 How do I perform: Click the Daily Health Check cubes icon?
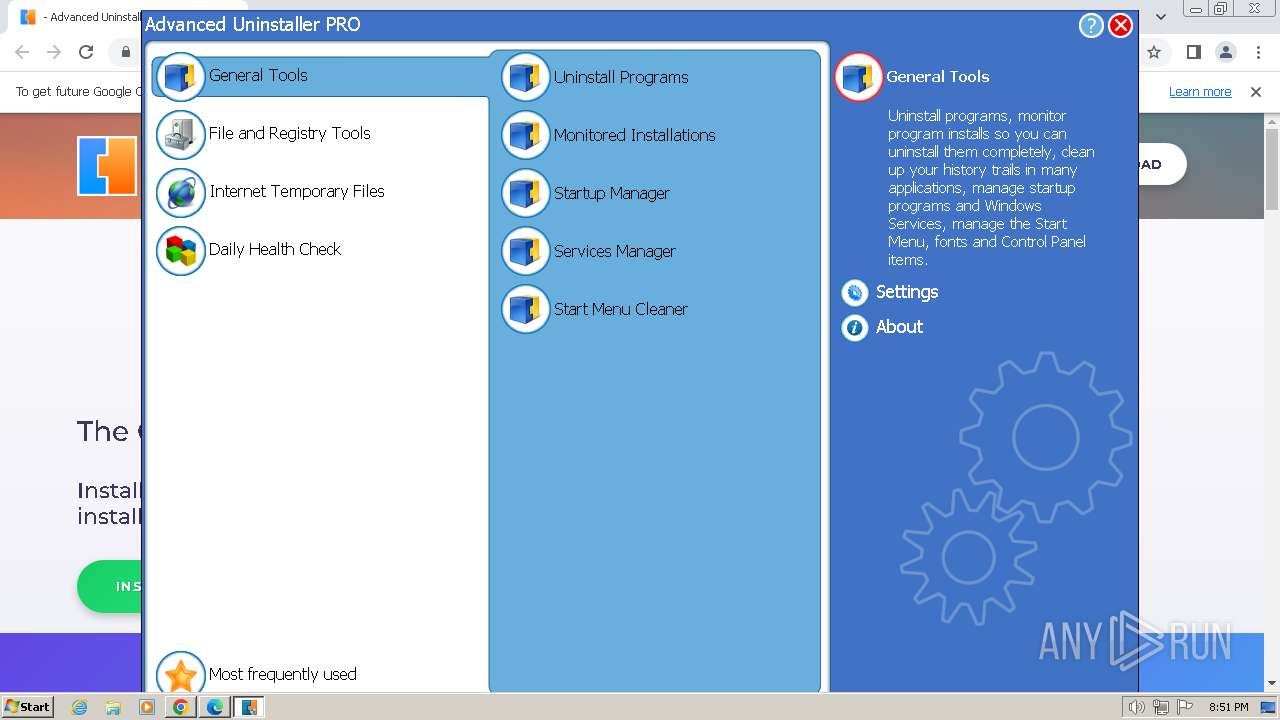click(x=181, y=251)
